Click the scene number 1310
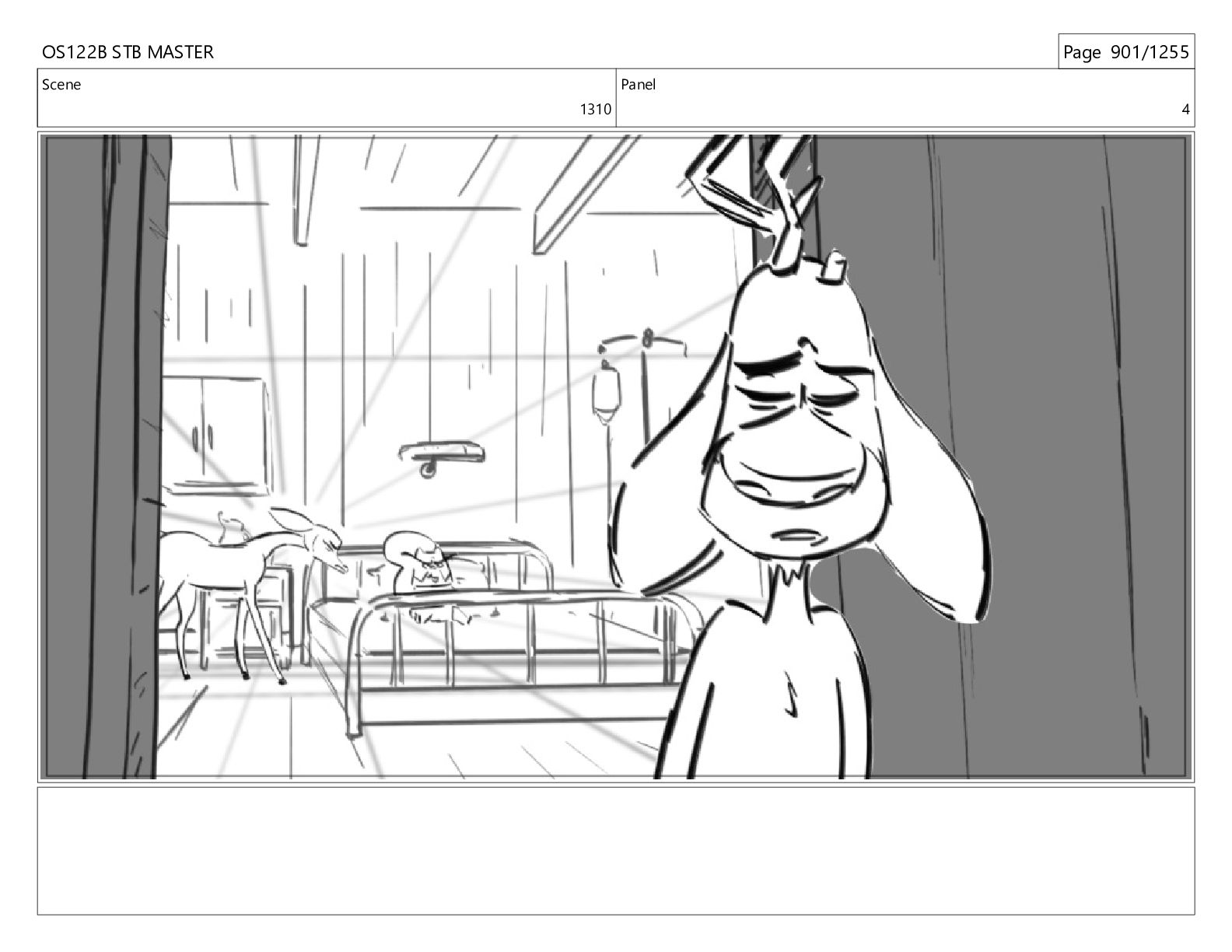Screen dimensions: 1232x952 coord(595,110)
